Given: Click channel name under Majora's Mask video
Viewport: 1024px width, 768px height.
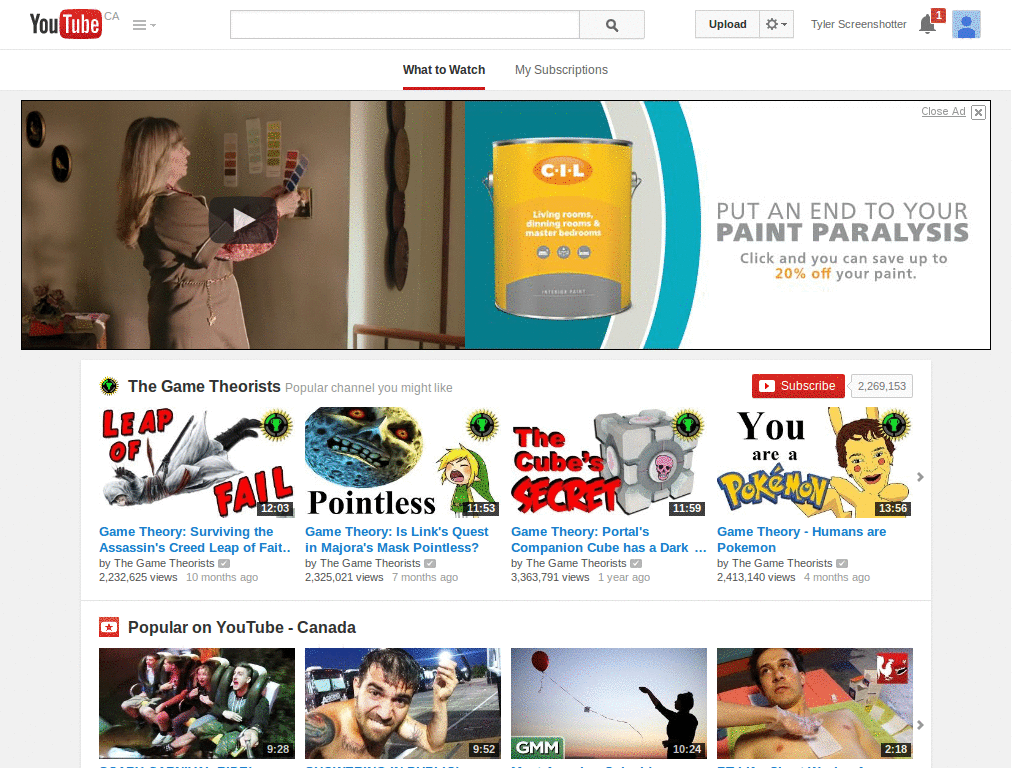Looking at the screenshot, I should pyautogui.click(x=370, y=563).
